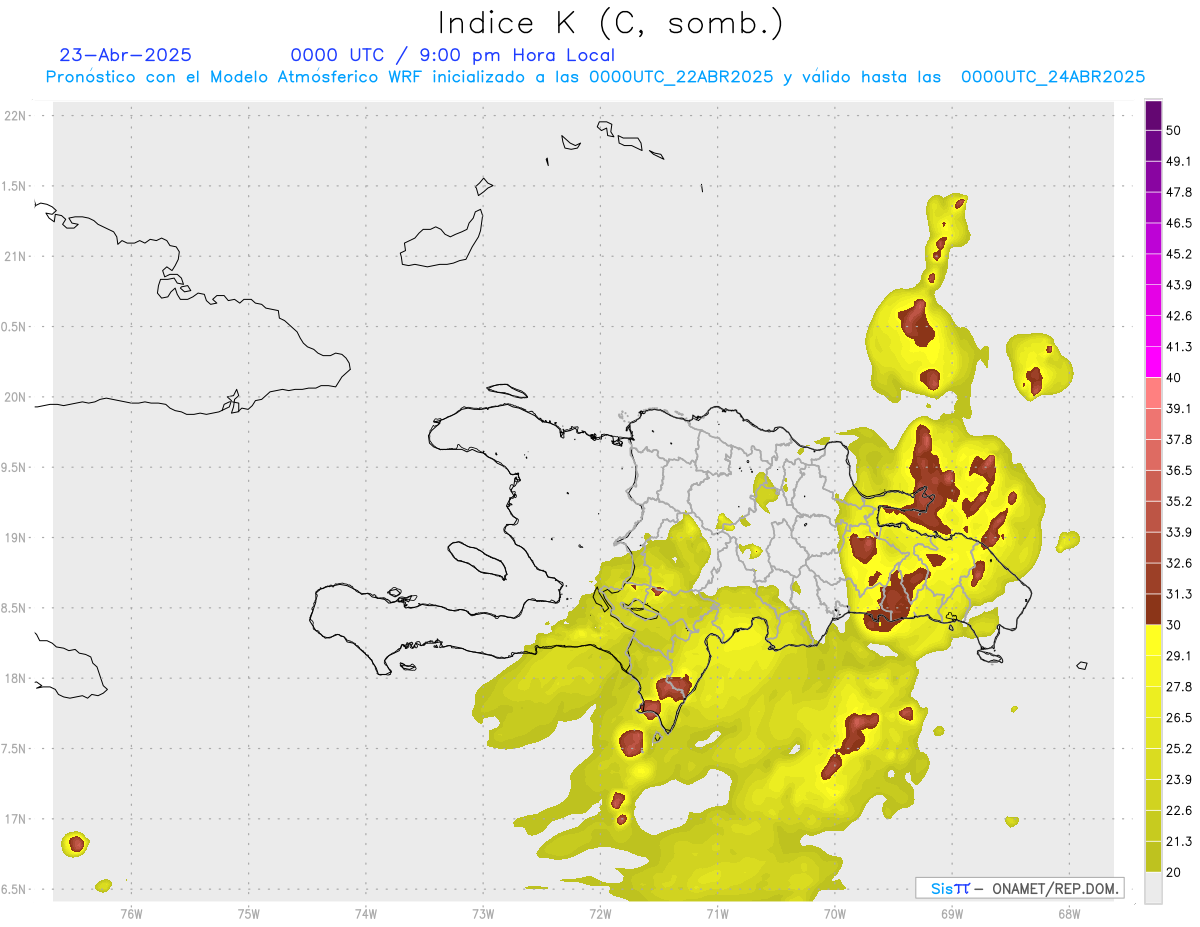Click the colorbar label '39.1'

coord(1179,409)
